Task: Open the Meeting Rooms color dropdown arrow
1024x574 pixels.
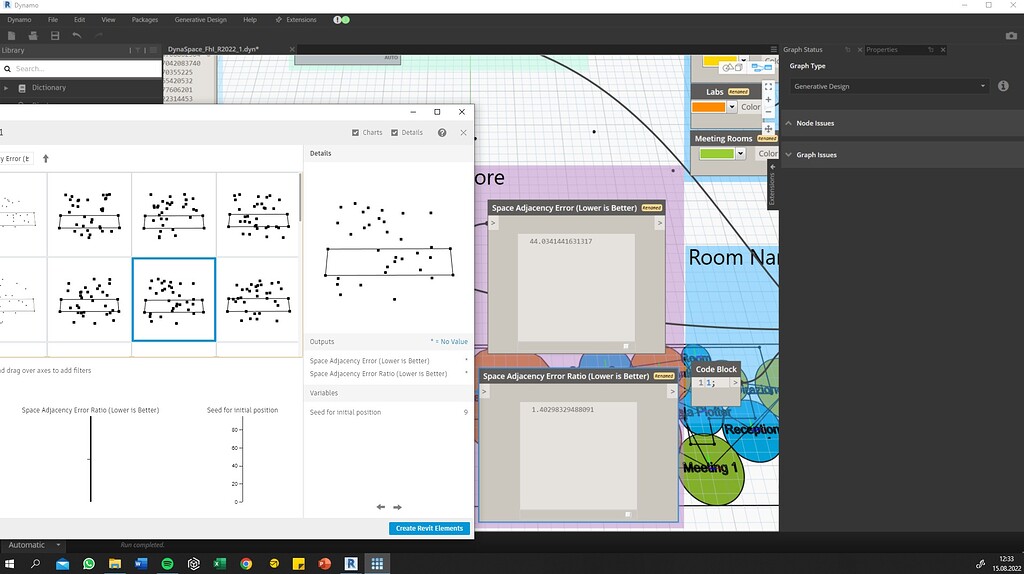Action: 740,154
